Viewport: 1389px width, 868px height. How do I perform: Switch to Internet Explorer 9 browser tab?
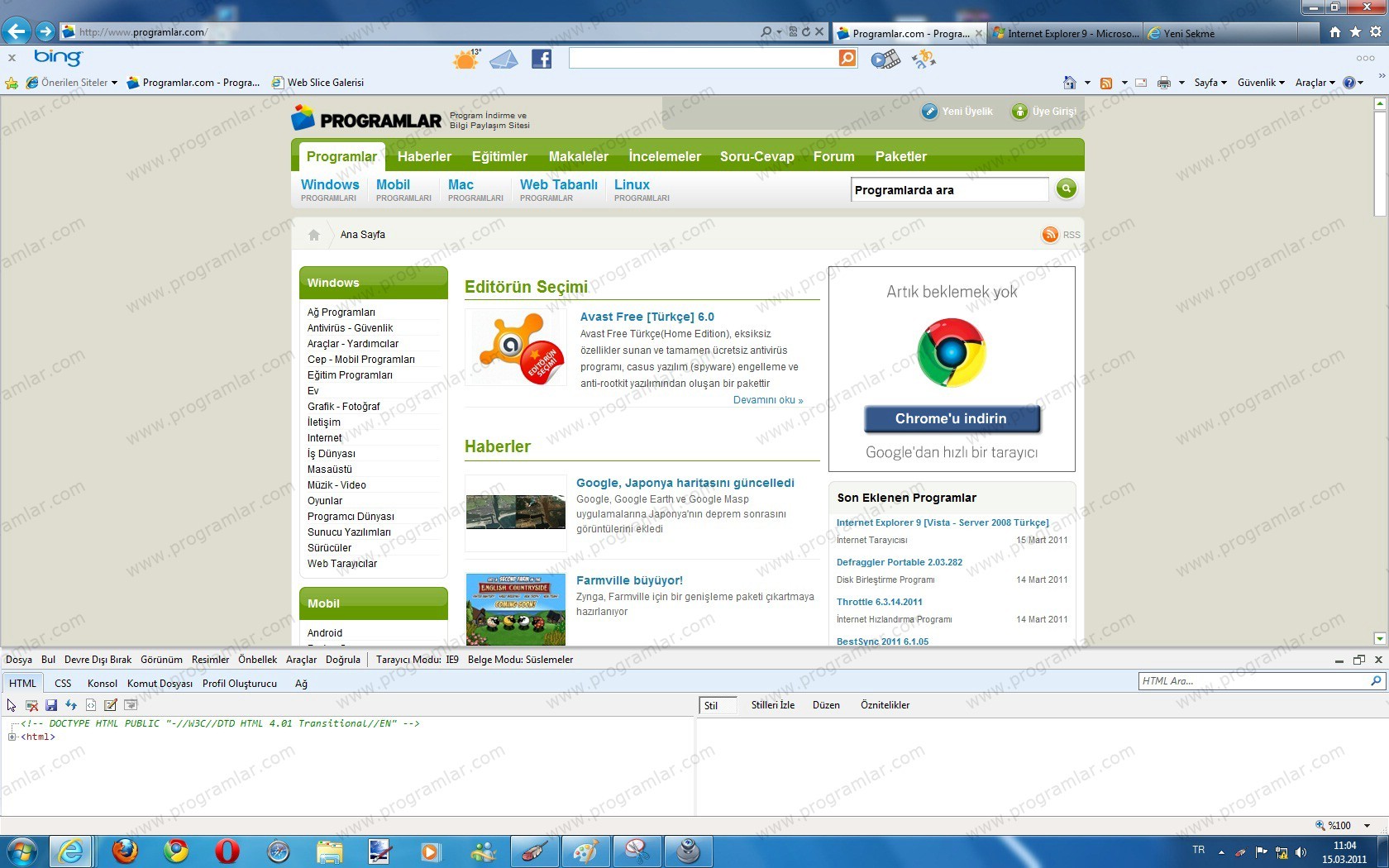[1066, 33]
